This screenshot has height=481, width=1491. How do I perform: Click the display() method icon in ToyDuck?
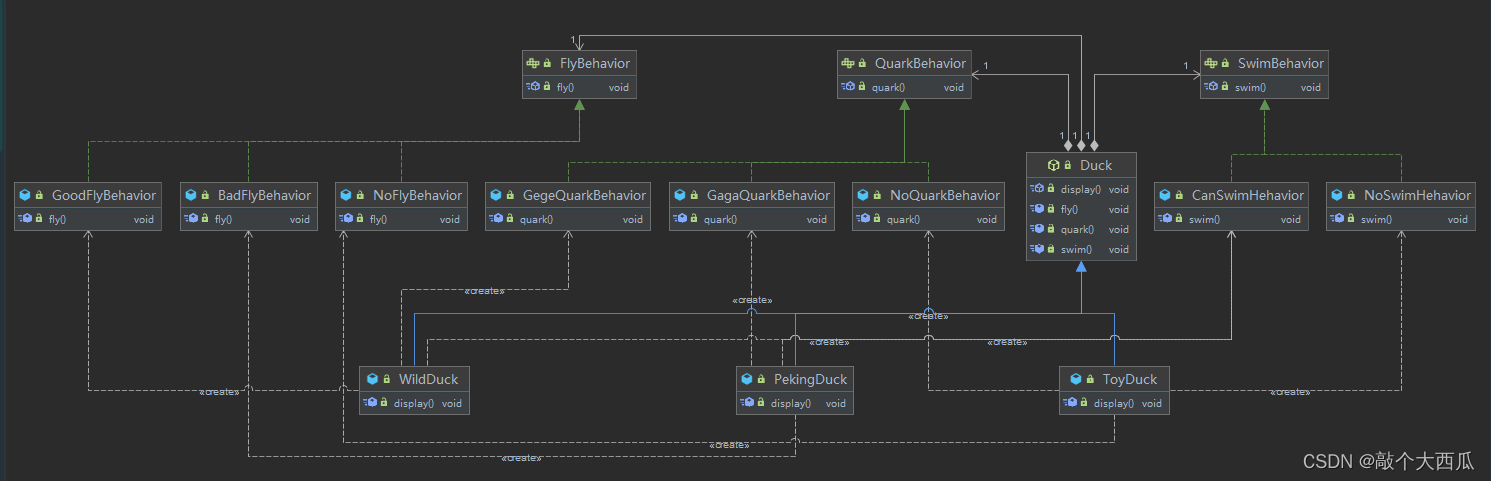coord(1071,403)
